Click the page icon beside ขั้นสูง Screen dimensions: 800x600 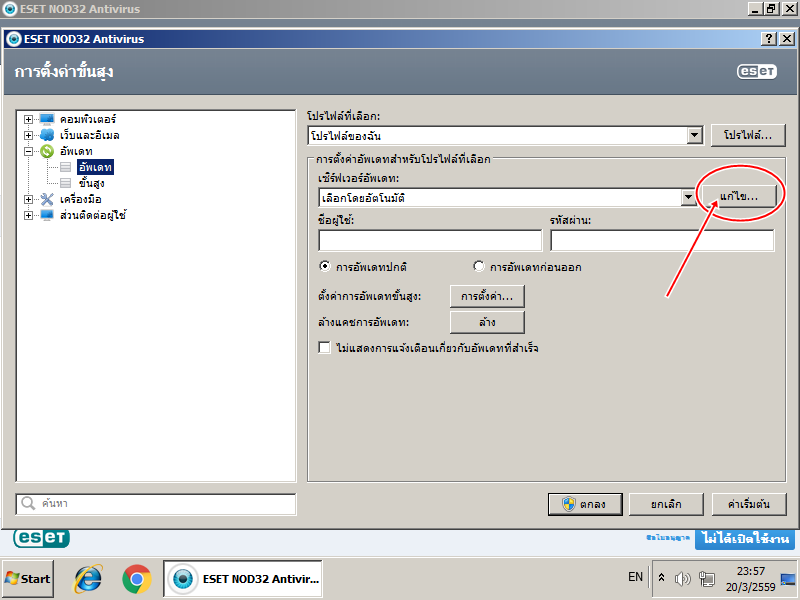coord(65,183)
